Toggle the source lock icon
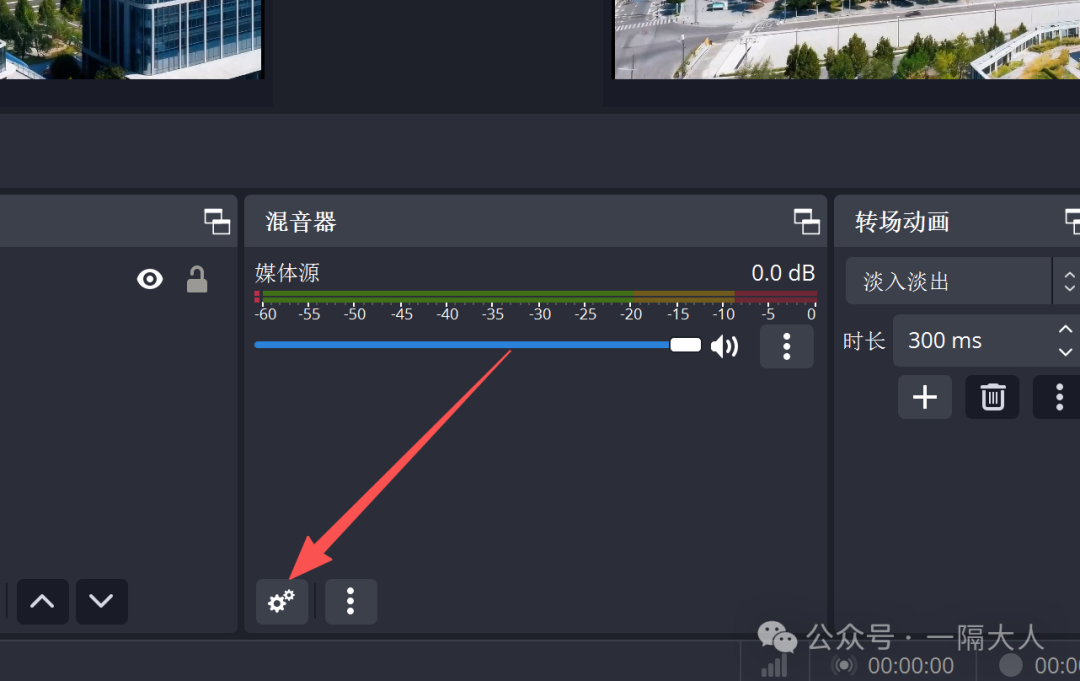This screenshot has width=1080, height=681. coord(197,280)
